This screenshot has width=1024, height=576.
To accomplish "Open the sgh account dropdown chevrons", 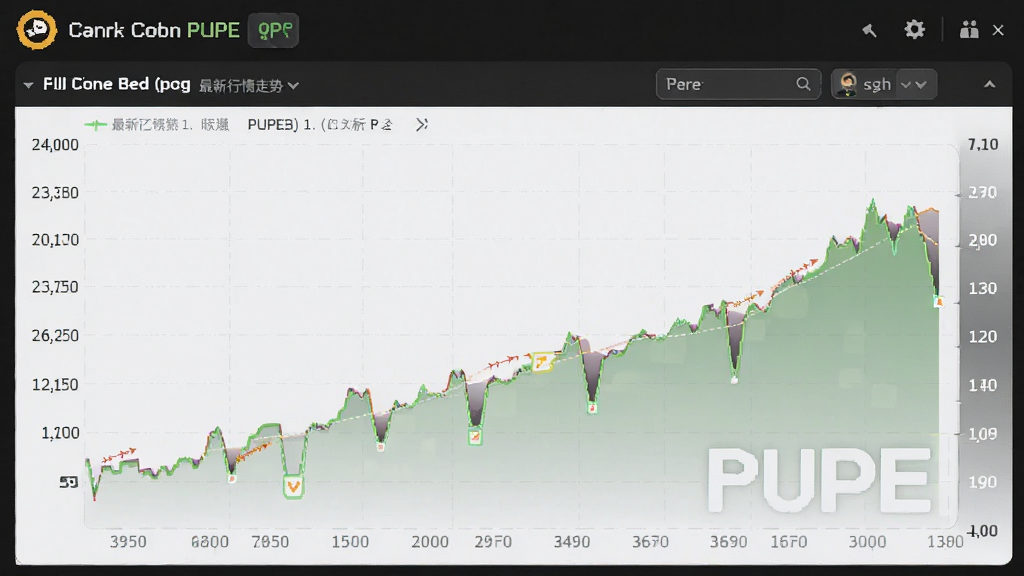I will click(x=914, y=84).
